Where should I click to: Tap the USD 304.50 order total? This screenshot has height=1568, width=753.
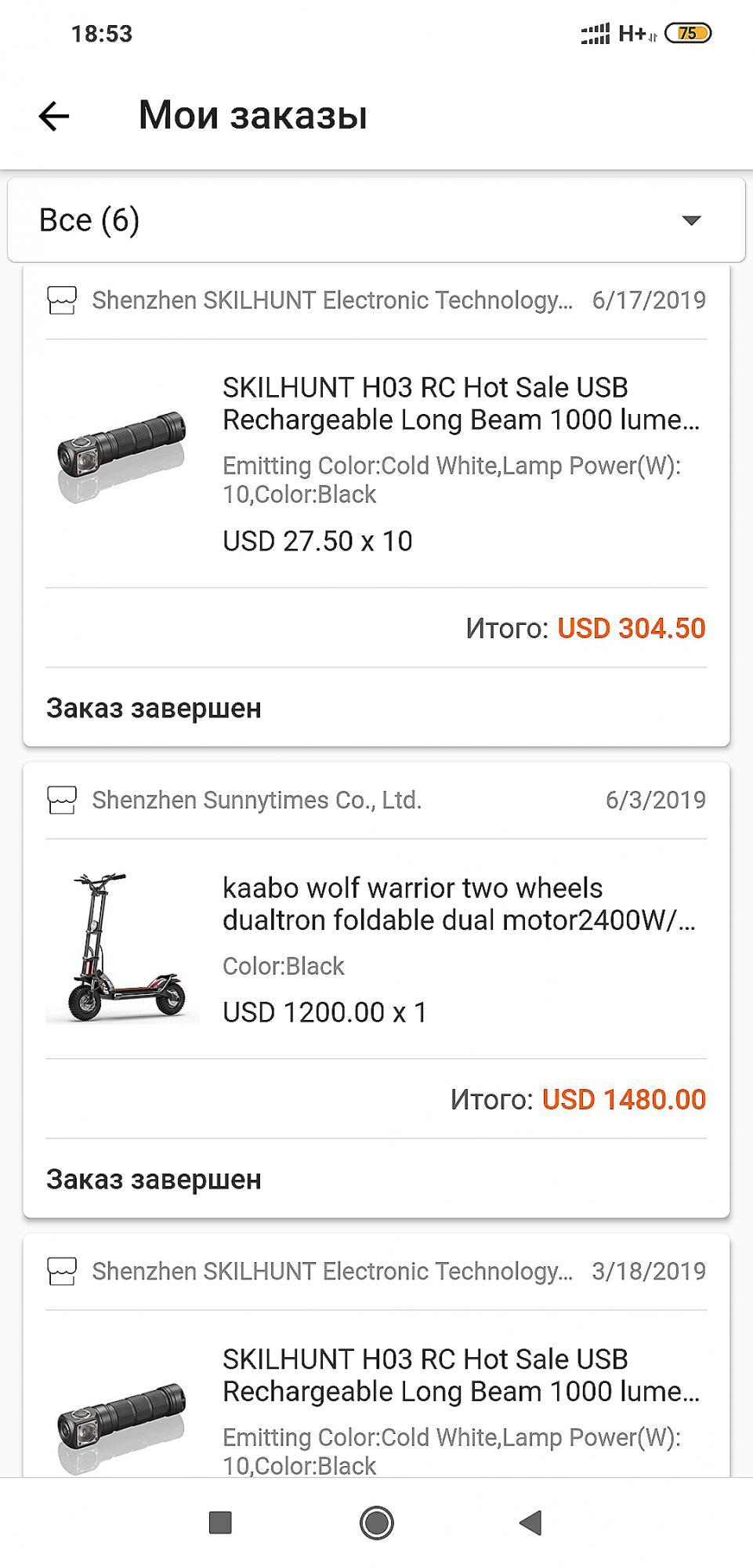tap(631, 629)
